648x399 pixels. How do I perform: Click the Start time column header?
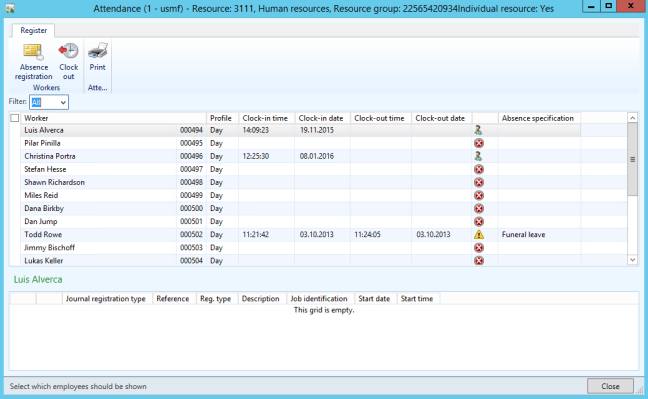pos(418,299)
